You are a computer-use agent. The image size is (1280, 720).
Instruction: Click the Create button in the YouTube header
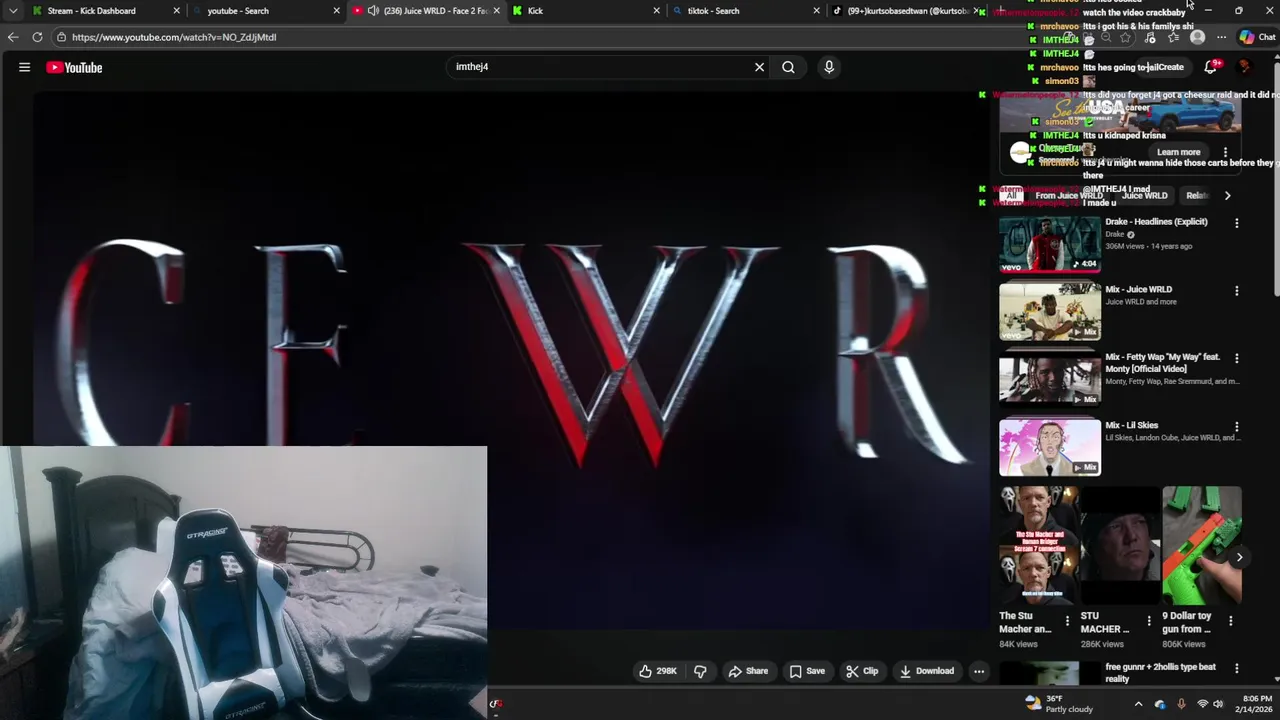pyautogui.click(x=1169, y=67)
